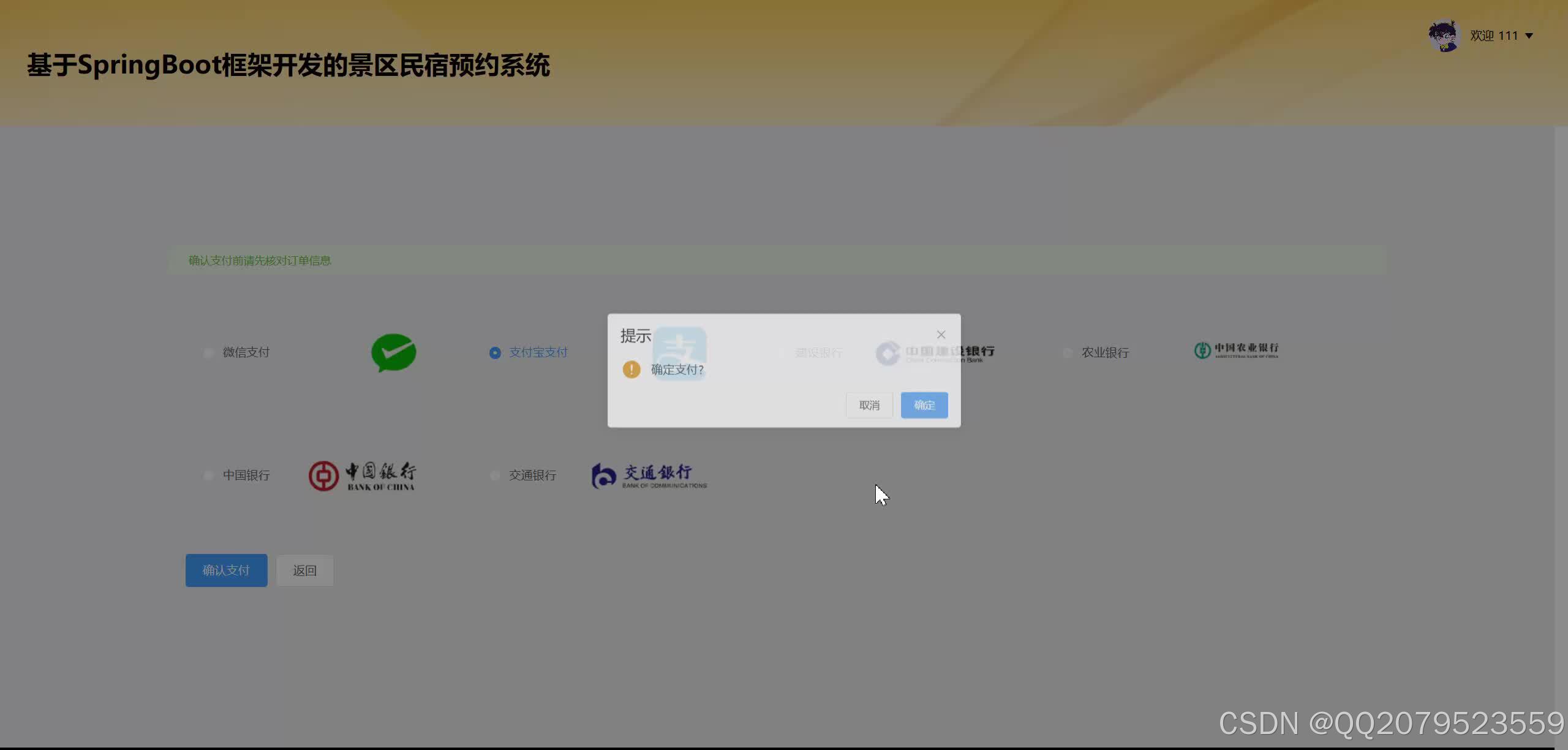1568x750 pixels.
Task: Click the Bank of China logo
Action: tap(362, 476)
